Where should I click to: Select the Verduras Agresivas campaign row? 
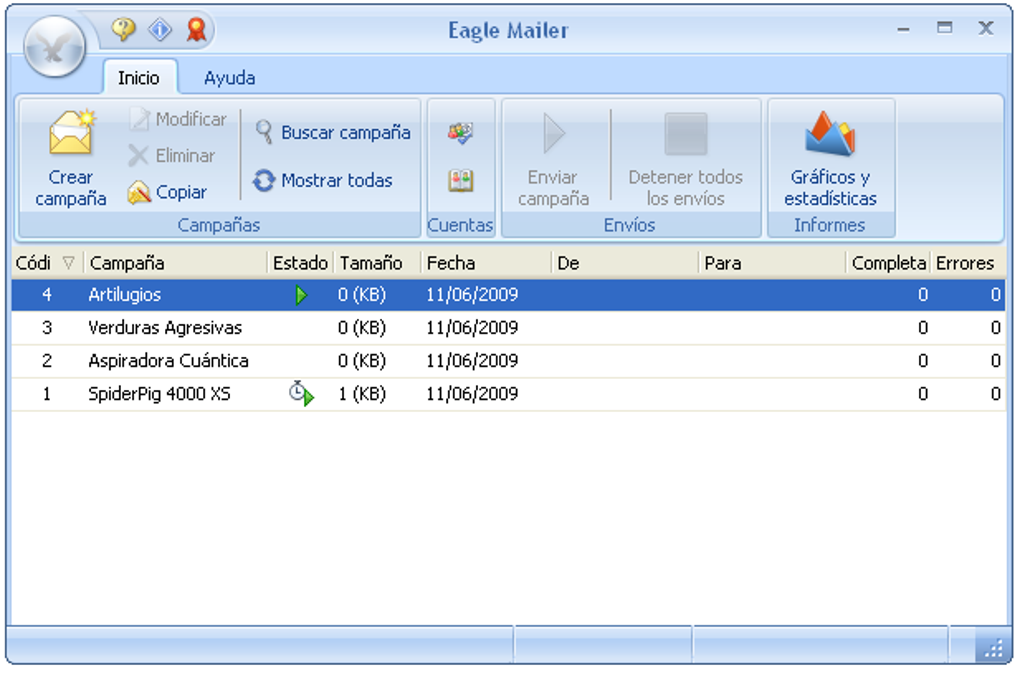(508, 328)
